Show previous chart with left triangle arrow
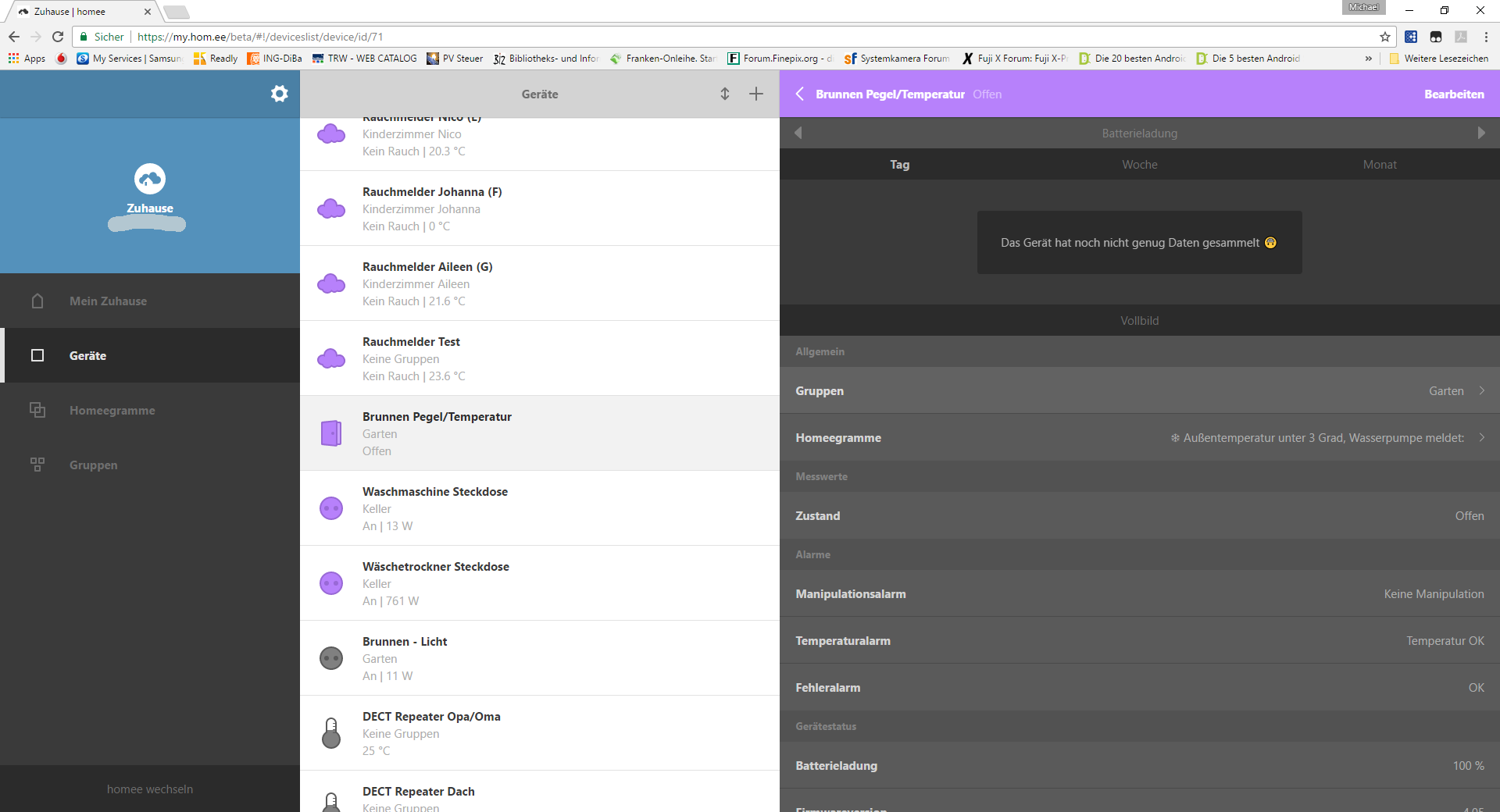1500x812 pixels. 798,134
